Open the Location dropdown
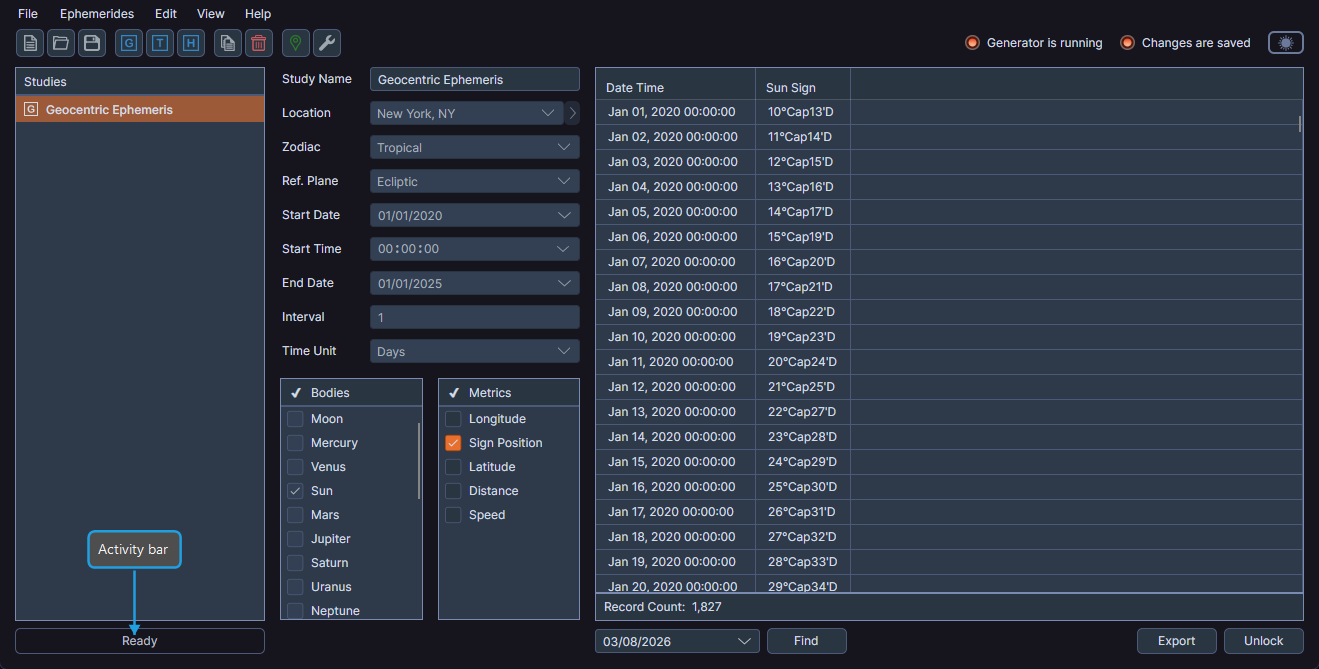The height and width of the screenshot is (669, 1319). [x=465, y=113]
